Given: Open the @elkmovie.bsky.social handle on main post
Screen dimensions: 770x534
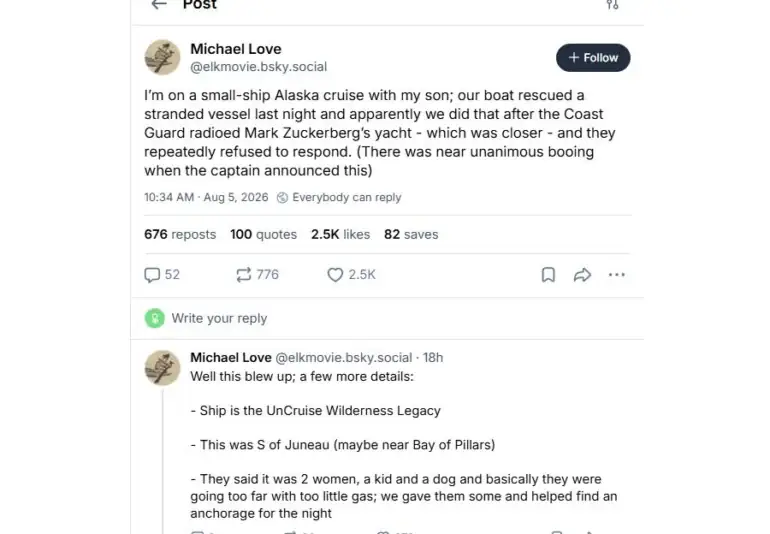Looking at the screenshot, I should 258,67.
